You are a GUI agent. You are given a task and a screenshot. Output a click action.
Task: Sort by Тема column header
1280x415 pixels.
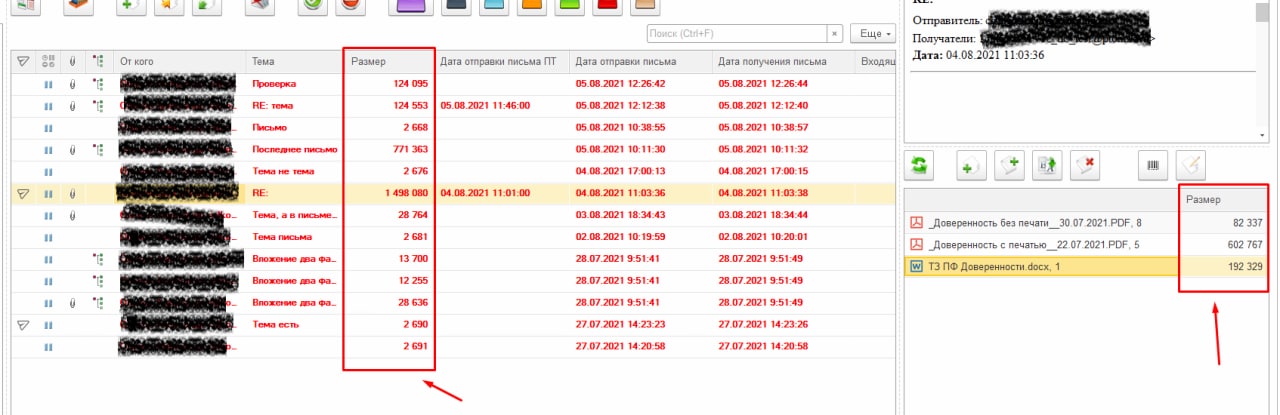(x=295, y=62)
